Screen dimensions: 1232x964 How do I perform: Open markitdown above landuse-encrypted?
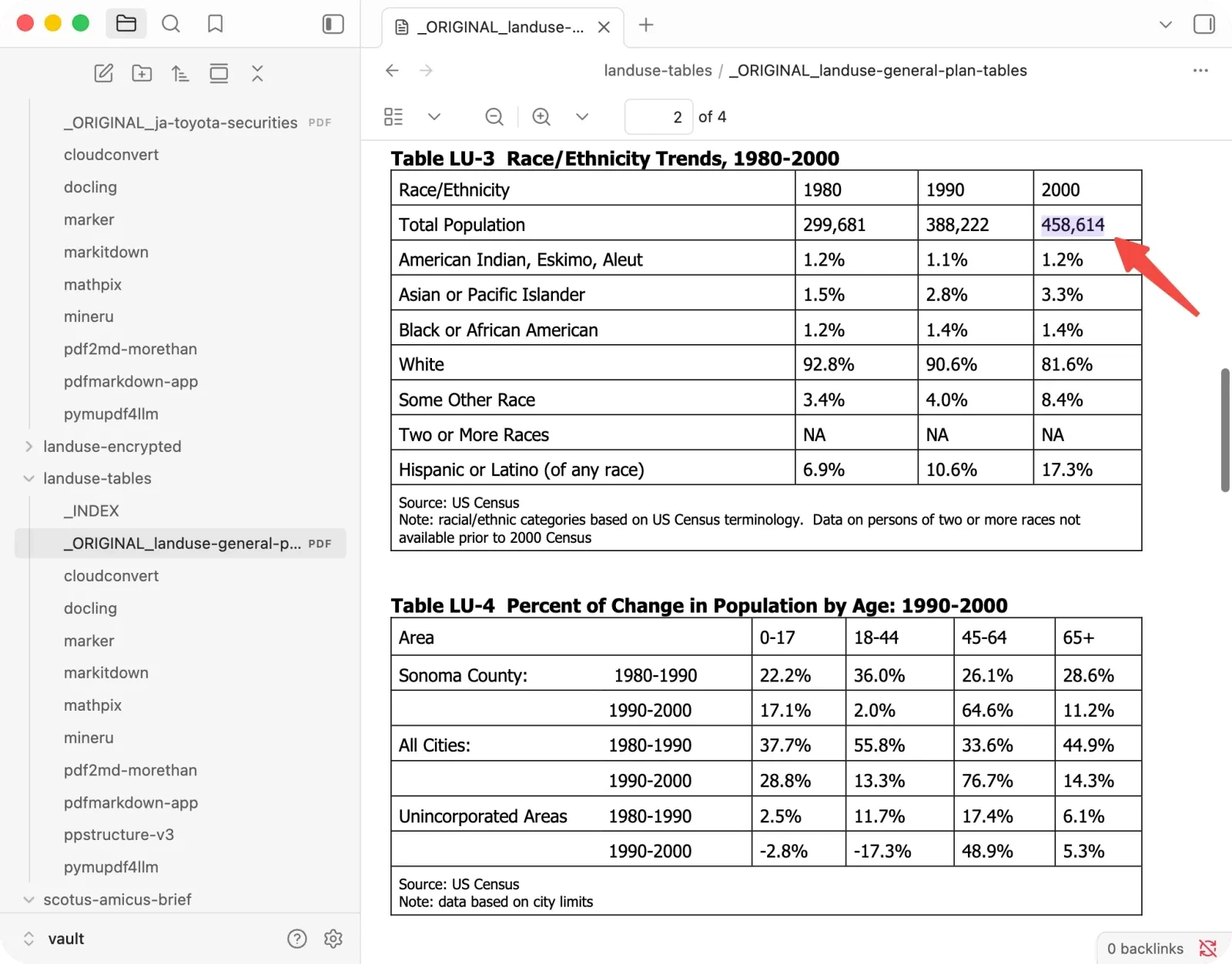[x=180, y=253]
